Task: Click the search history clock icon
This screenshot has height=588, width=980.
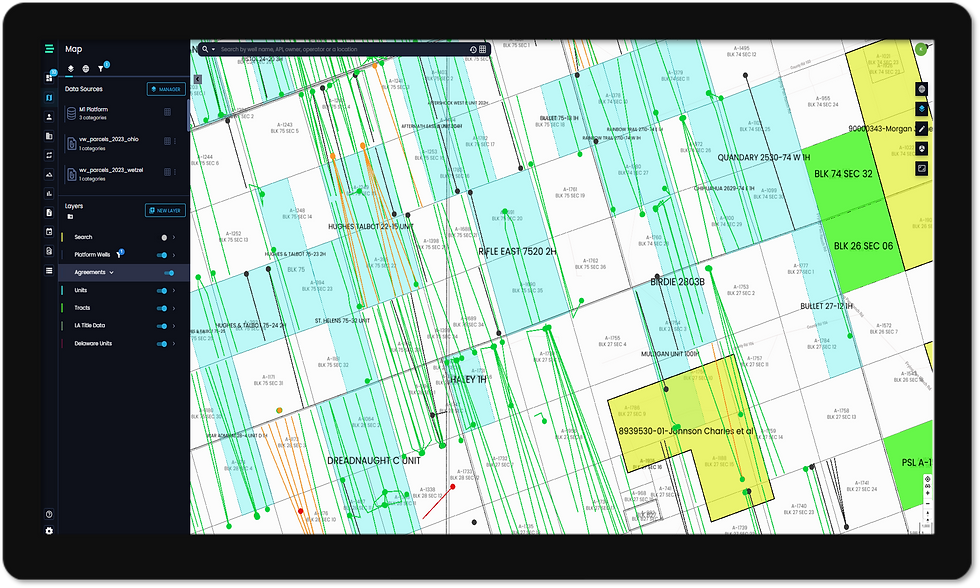Action: (471, 49)
